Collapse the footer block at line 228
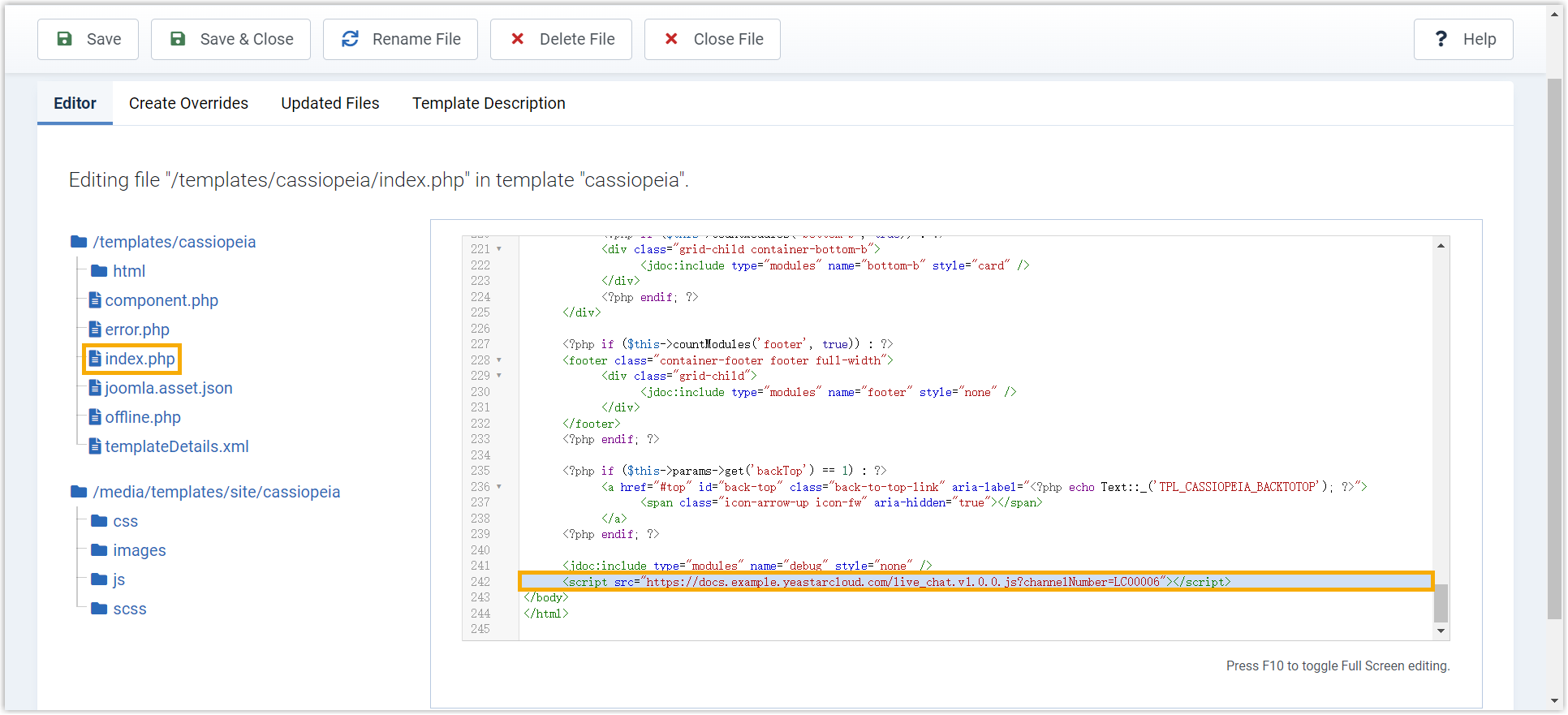 [x=499, y=360]
